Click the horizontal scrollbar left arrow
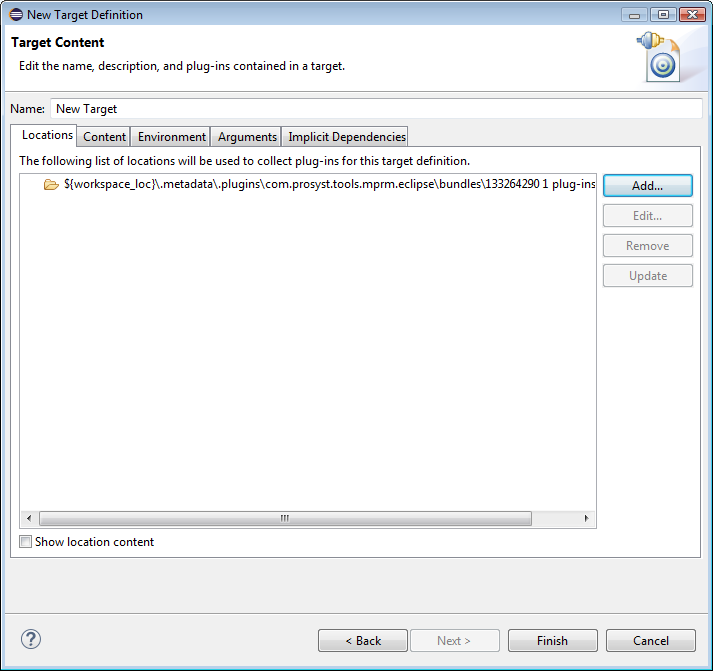This screenshot has width=713, height=671. pyautogui.click(x=29, y=519)
